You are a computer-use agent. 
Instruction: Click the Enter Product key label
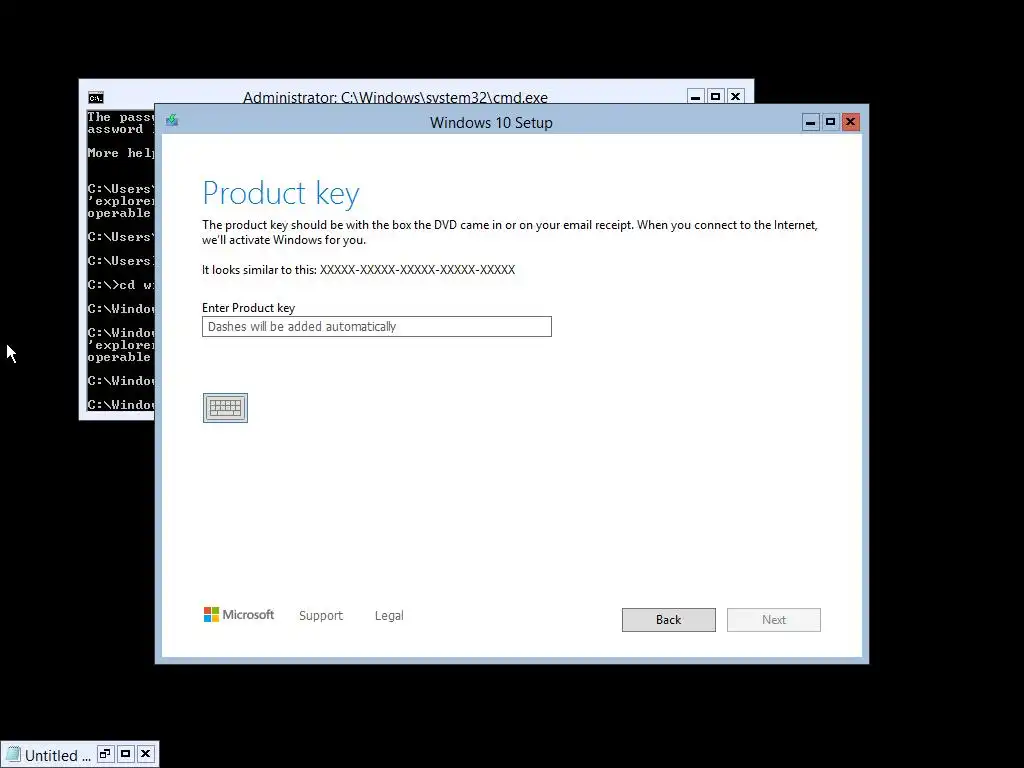coord(248,308)
